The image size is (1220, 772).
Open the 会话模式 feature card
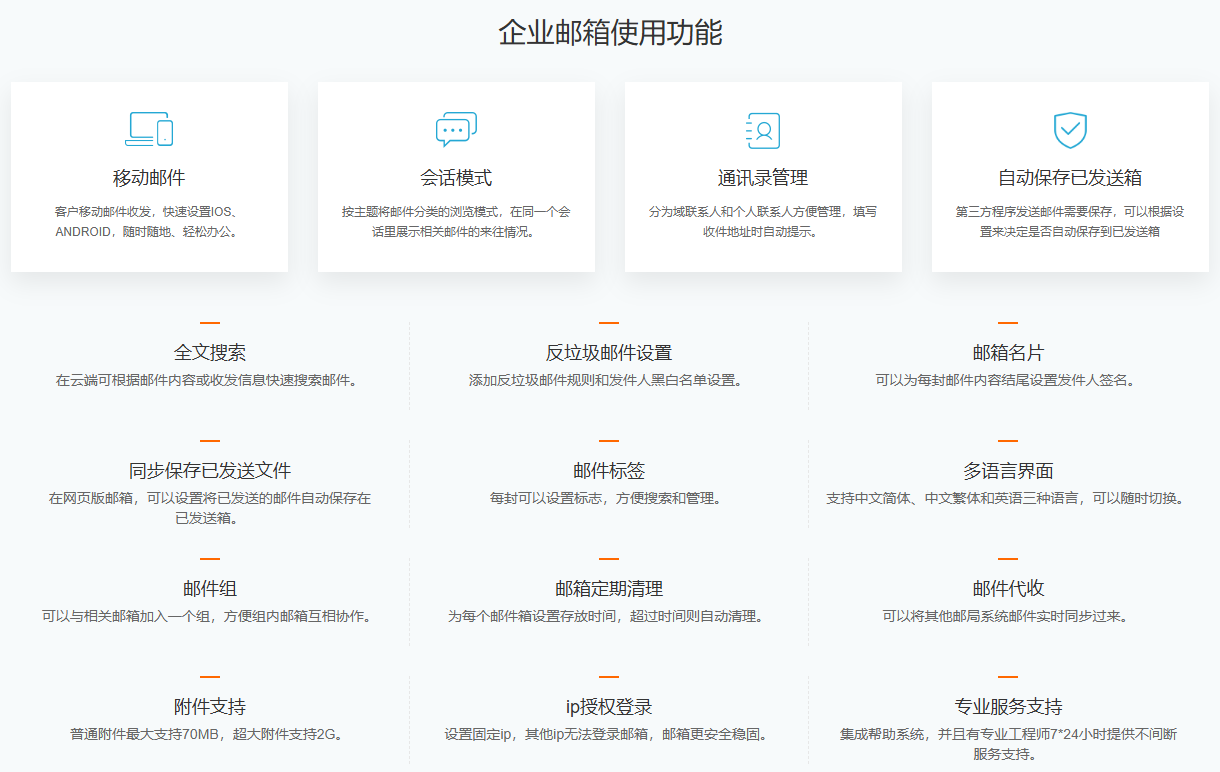[457, 177]
